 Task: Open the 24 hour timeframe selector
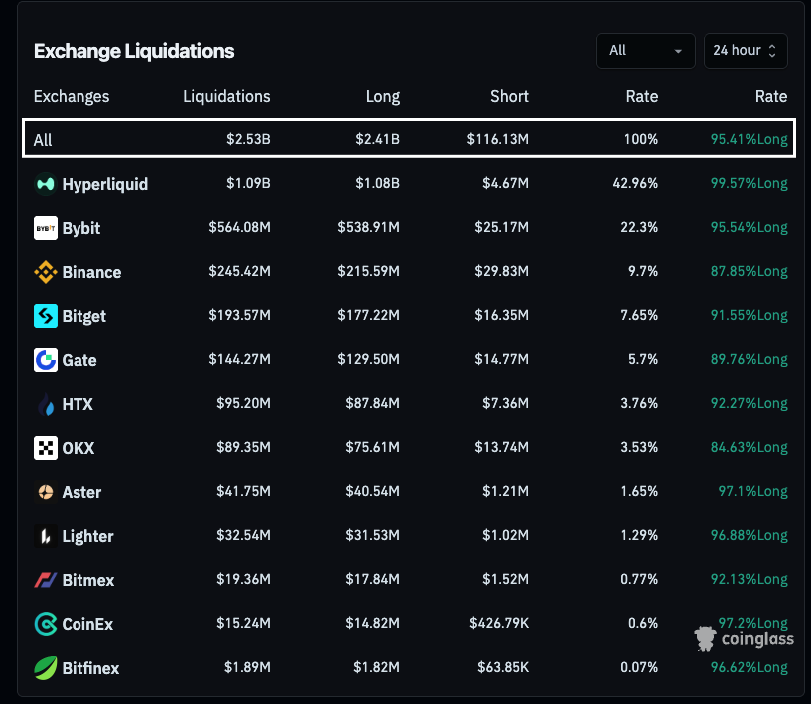745,51
